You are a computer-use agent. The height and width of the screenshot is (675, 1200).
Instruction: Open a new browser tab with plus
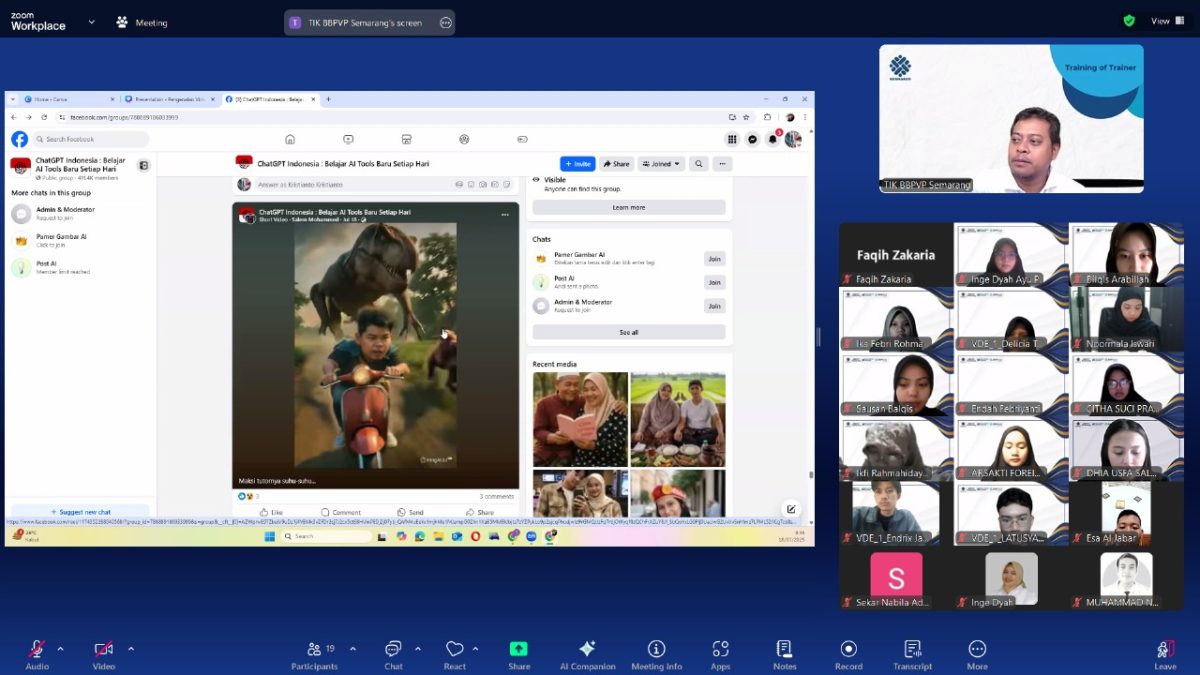[328, 99]
